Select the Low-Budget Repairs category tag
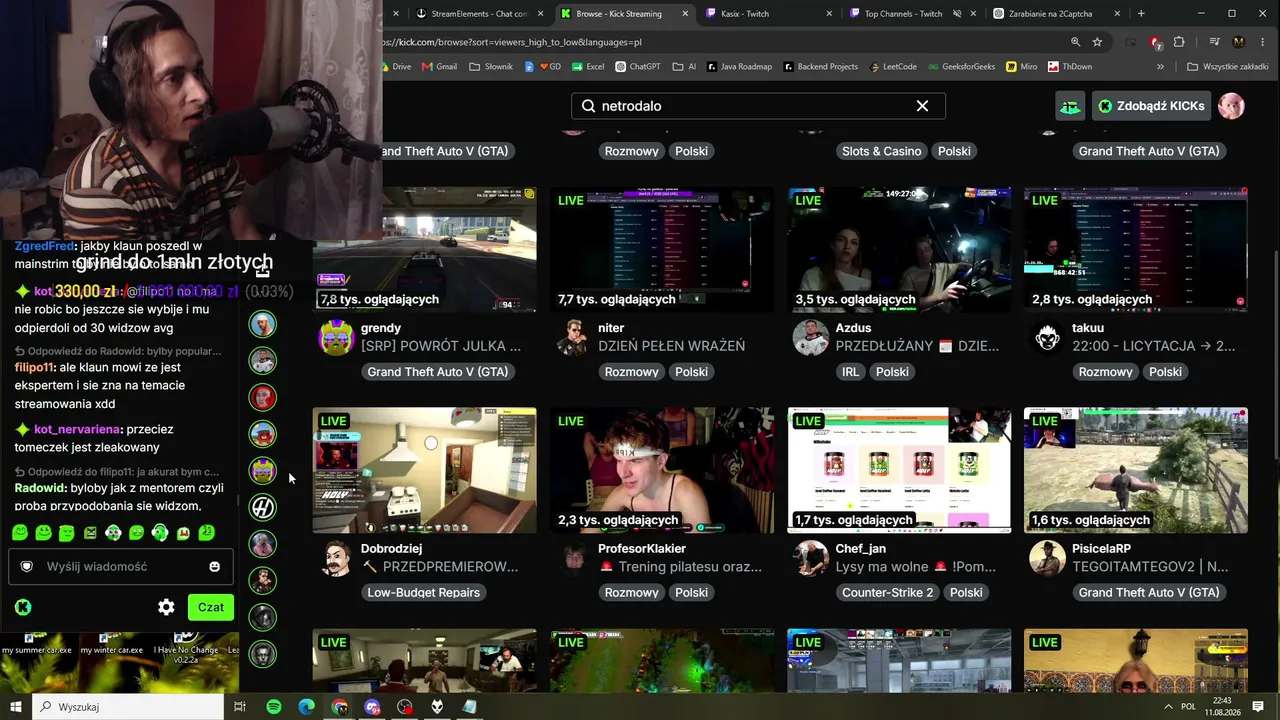The height and width of the screenshot is (720, 1280). pyautogui.click(x=424, y=593)
